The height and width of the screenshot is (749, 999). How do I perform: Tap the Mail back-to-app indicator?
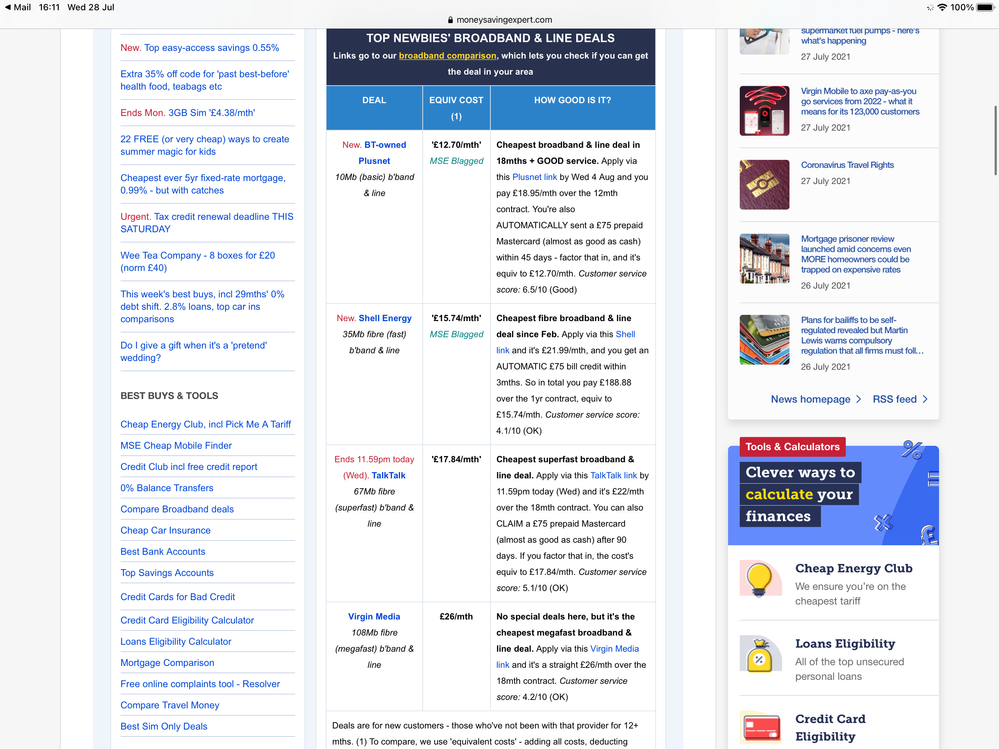[x=18, y=7]
